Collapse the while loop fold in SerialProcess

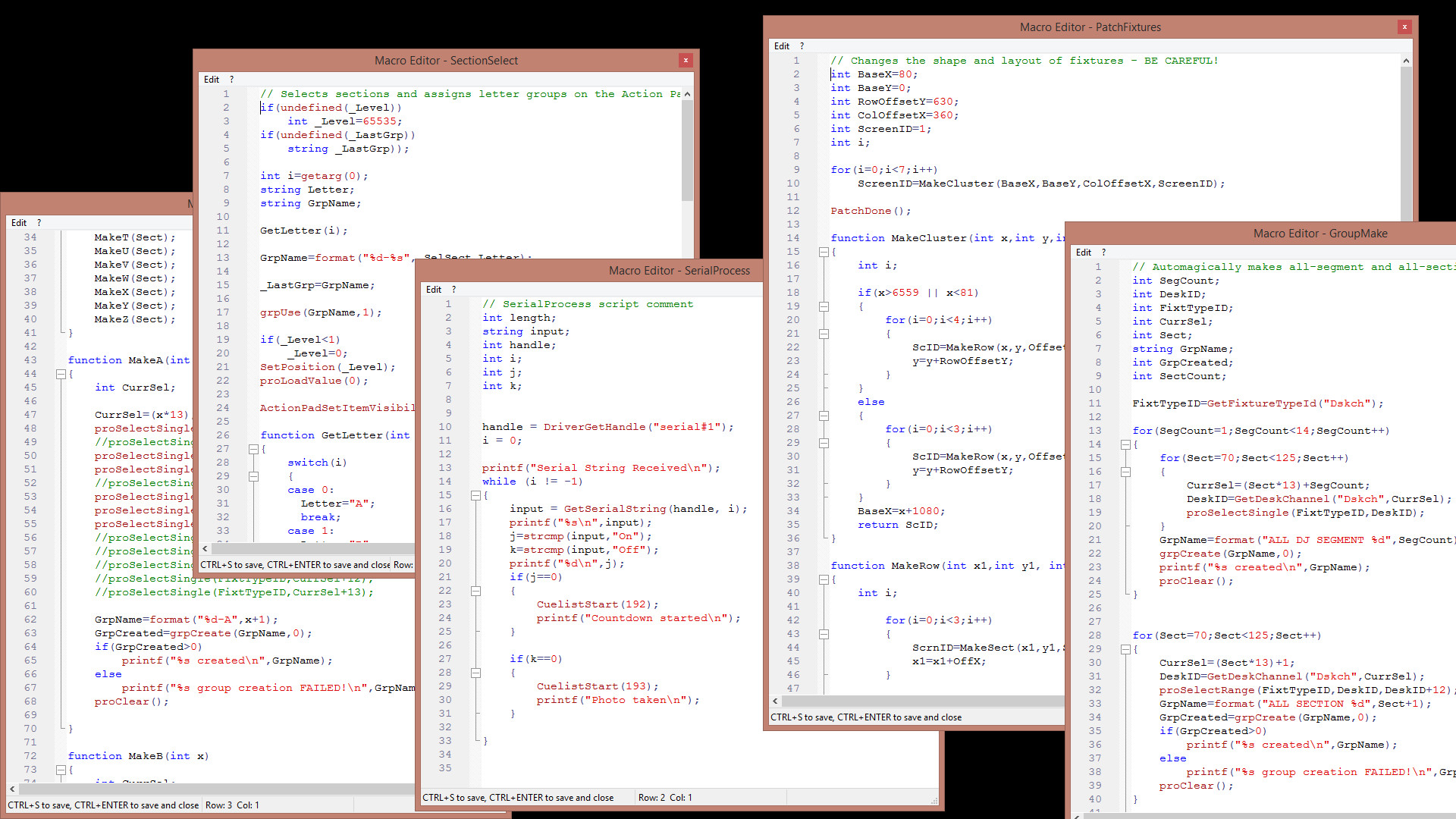475,495
